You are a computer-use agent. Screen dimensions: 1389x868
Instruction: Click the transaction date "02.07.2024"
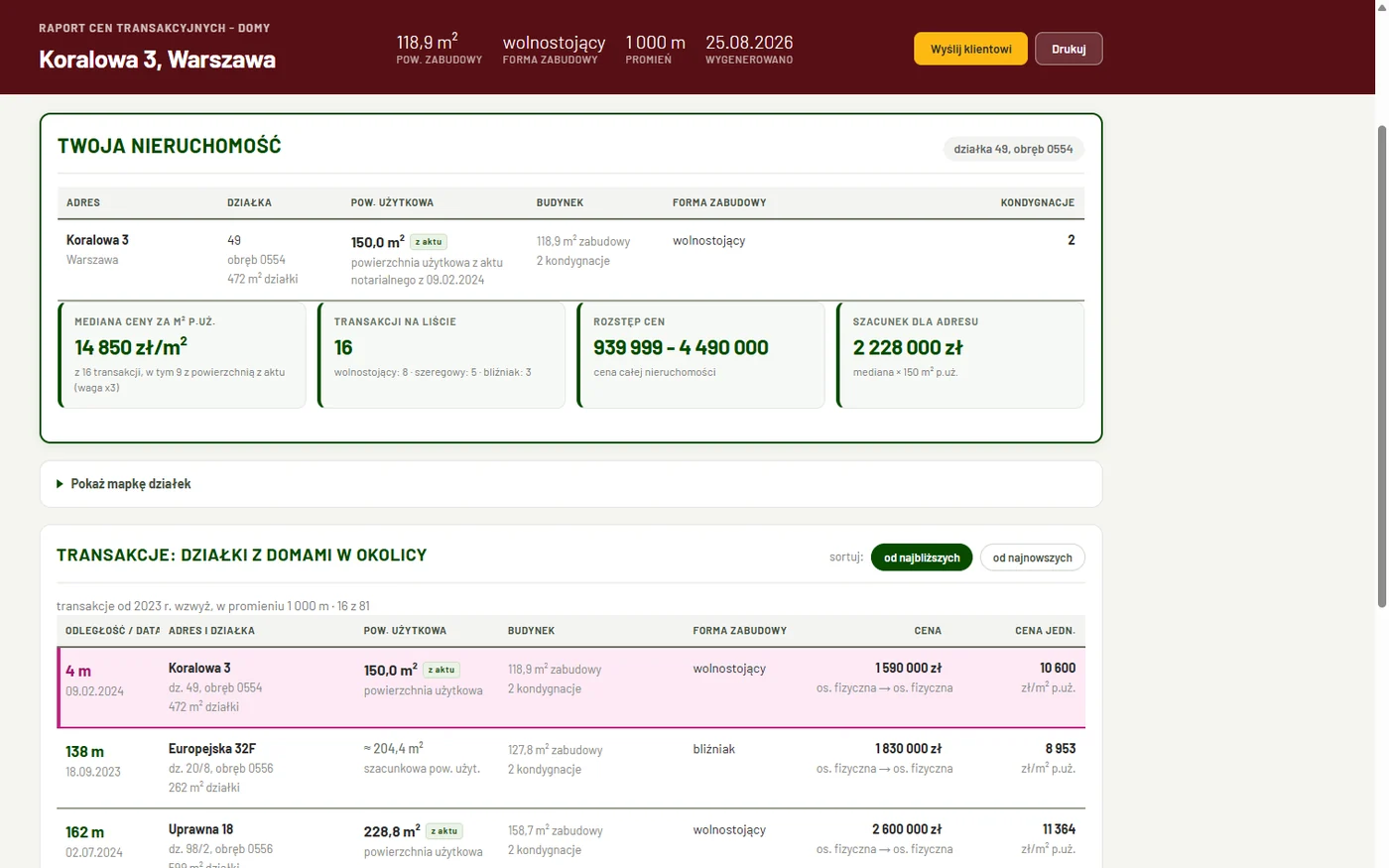[x=94, y=852]
